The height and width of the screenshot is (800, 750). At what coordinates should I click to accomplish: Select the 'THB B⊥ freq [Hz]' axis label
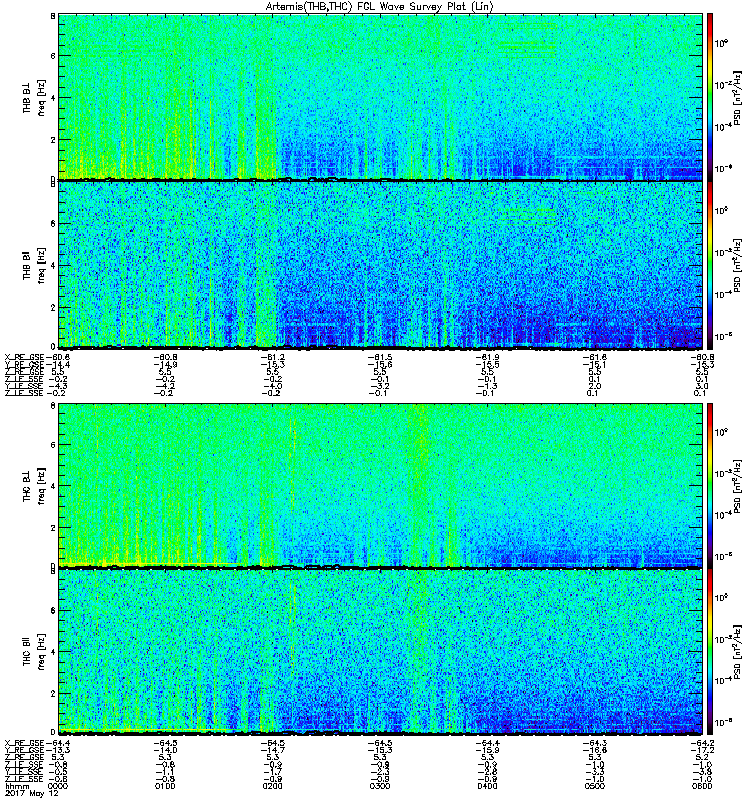34,97
